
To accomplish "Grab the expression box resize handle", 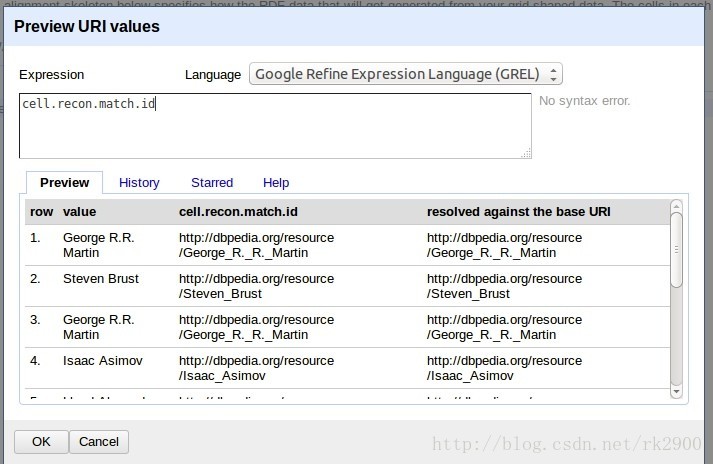I will click(526, 154).
